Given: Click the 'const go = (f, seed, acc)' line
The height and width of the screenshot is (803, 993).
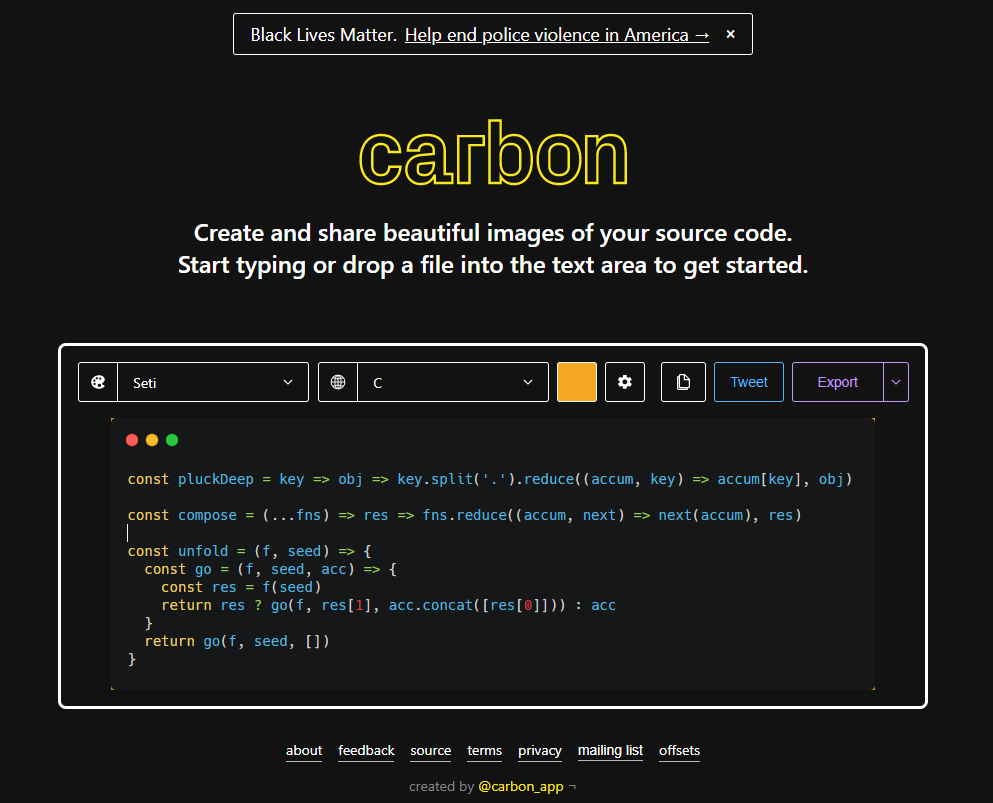Looking at the screenshot, I should tap(270, 569).
